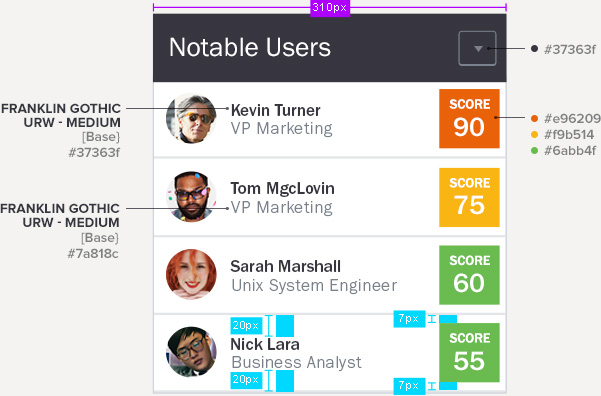The height and width of the screenshot is (396, 601).
Task: Click the Business Analyst subtitle
Action: (x=296, y=363)
